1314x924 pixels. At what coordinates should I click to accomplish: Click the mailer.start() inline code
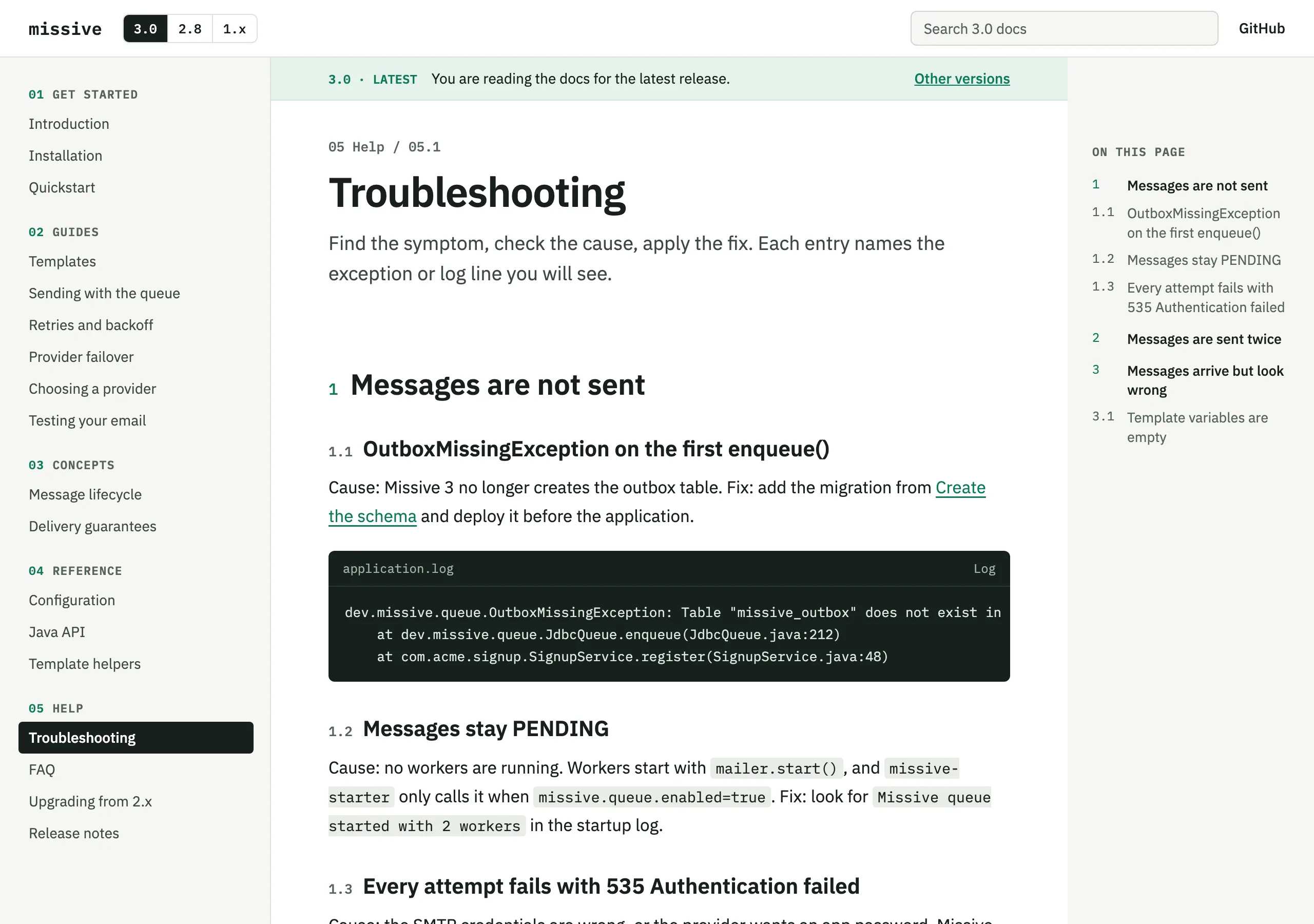pos(776,768)
